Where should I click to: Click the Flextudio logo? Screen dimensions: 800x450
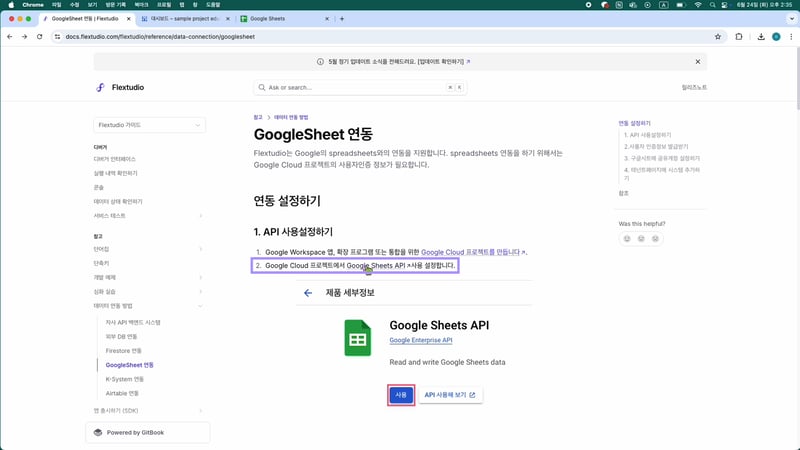point(120,87)
